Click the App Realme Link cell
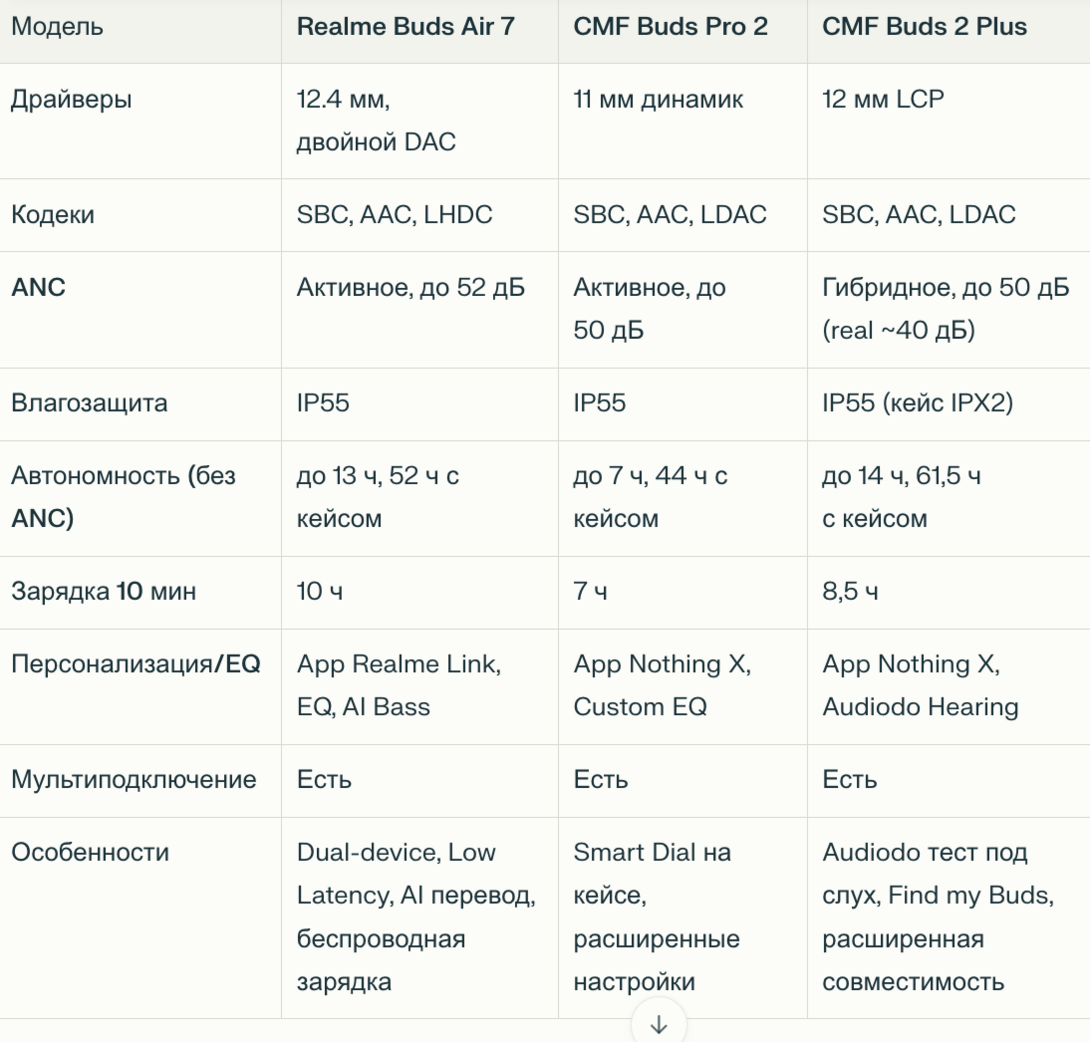This screenshot has width=1090, height=1042. pos(398,686)
